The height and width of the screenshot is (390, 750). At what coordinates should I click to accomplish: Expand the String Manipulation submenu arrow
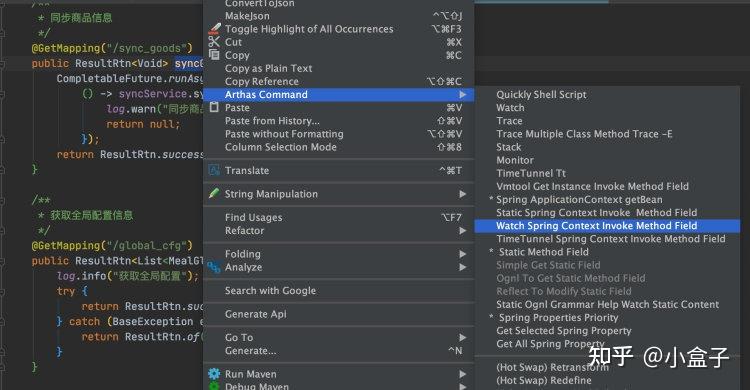click(463, 194)
